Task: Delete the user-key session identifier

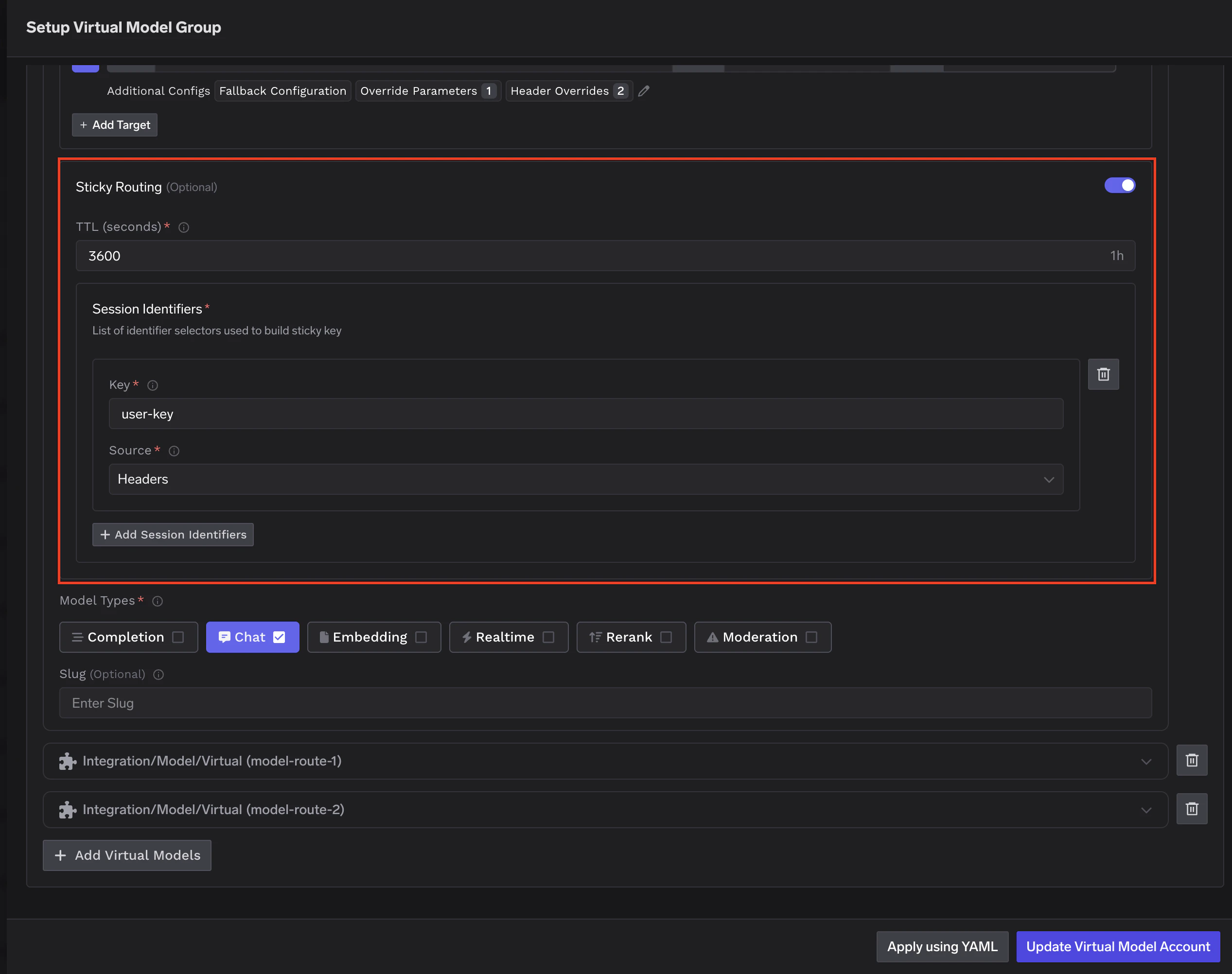Action: coord(1103,374)
